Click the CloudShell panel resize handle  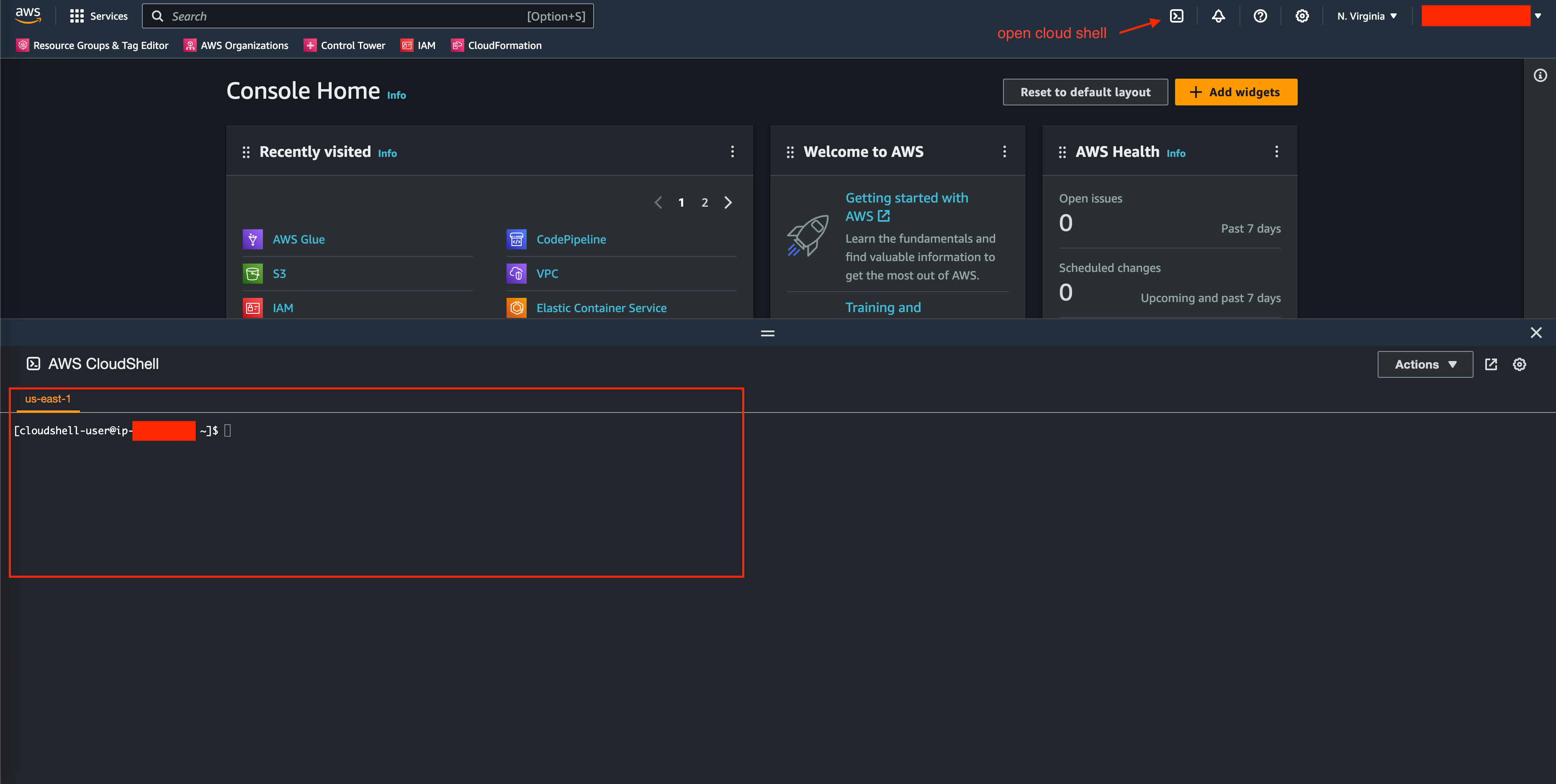[x=768, y=333]
